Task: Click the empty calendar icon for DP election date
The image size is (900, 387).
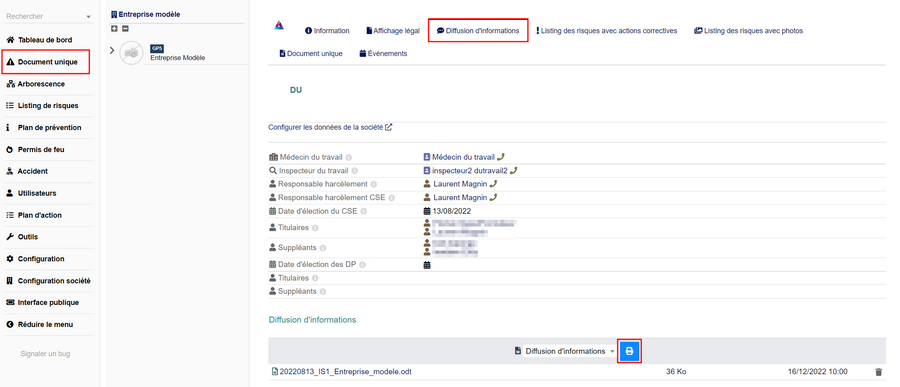Action: point(427,265)
